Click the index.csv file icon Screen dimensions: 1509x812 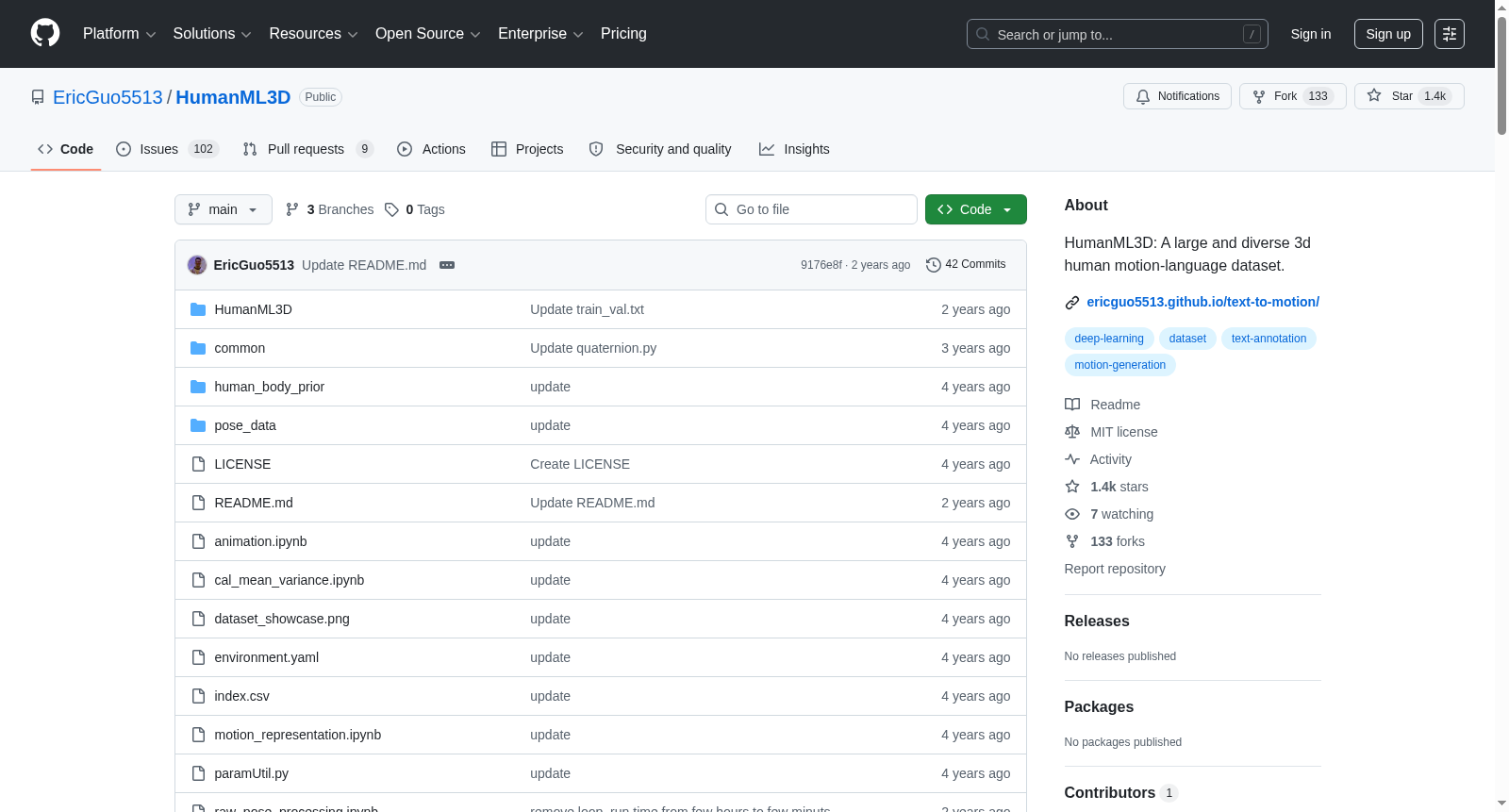[198, 696]
